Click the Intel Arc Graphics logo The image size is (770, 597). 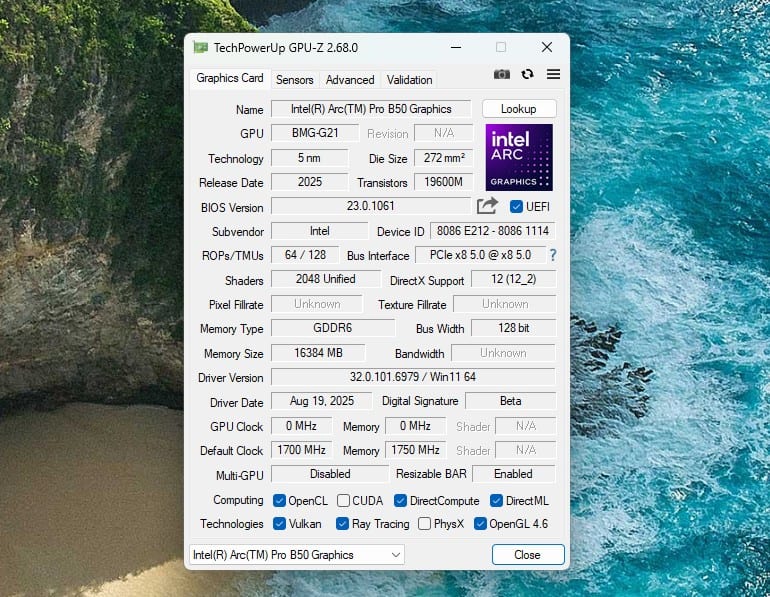(x=519, y=157)
